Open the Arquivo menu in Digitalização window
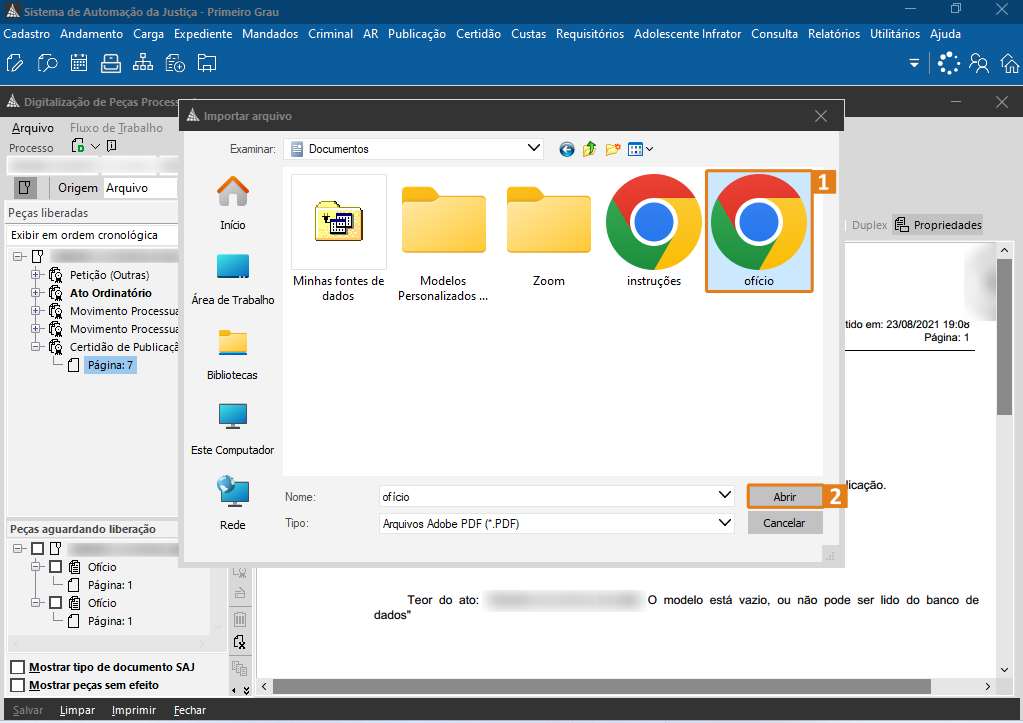The height and width of the screenshot is (723, 1023). coord(33,128)
